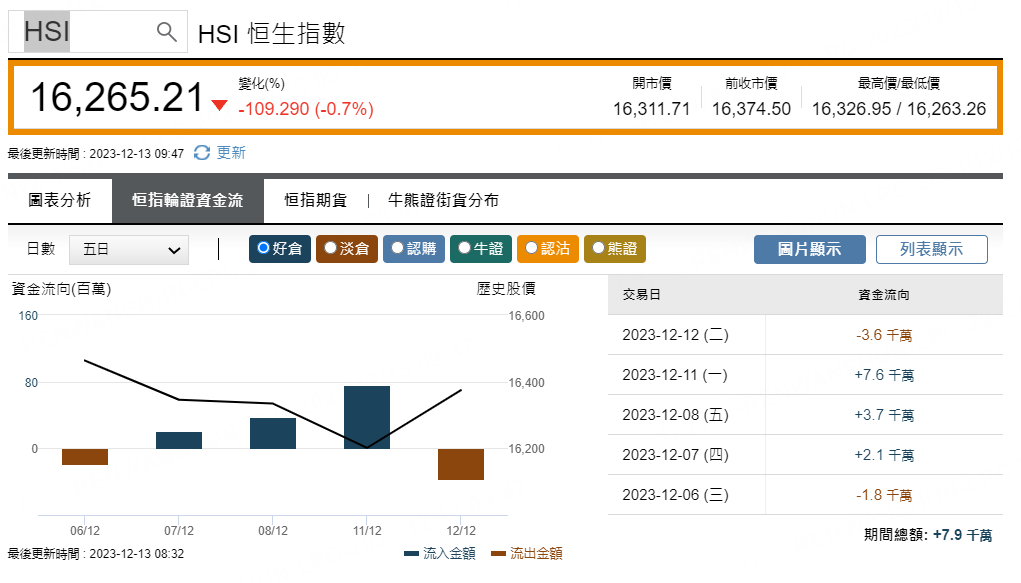Click the index price 16,265.21

pos(118,98)
